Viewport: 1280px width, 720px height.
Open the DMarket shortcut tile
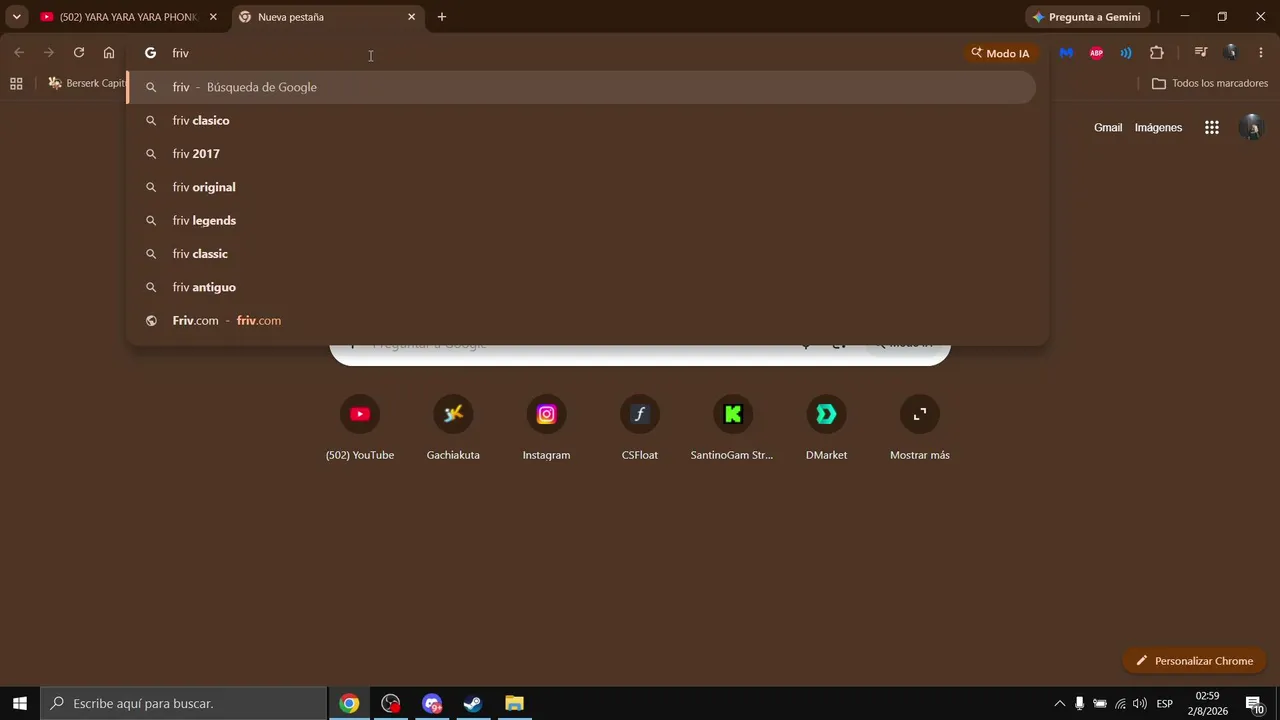826,427
